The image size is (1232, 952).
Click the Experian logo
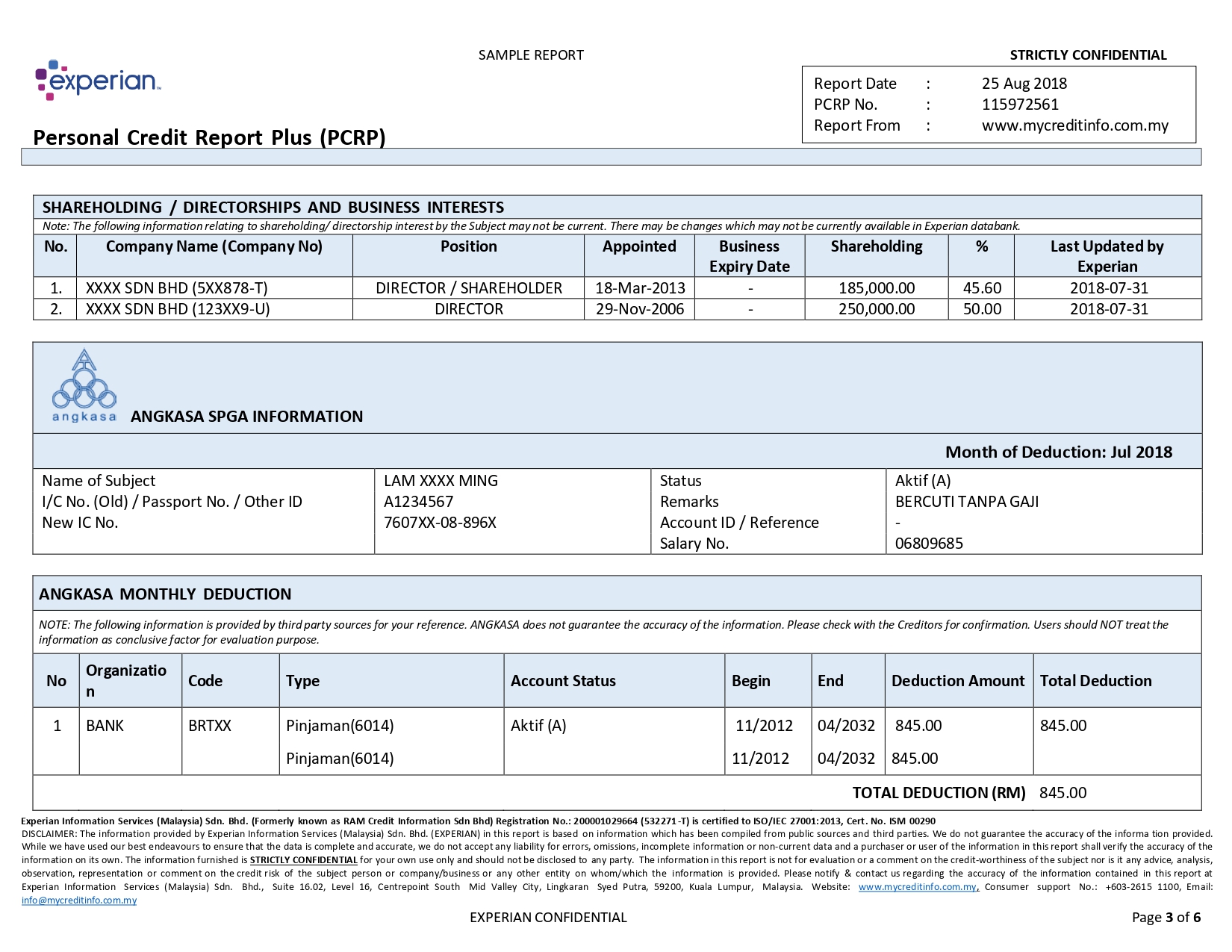pyautogui.click(x=98, y=80)
